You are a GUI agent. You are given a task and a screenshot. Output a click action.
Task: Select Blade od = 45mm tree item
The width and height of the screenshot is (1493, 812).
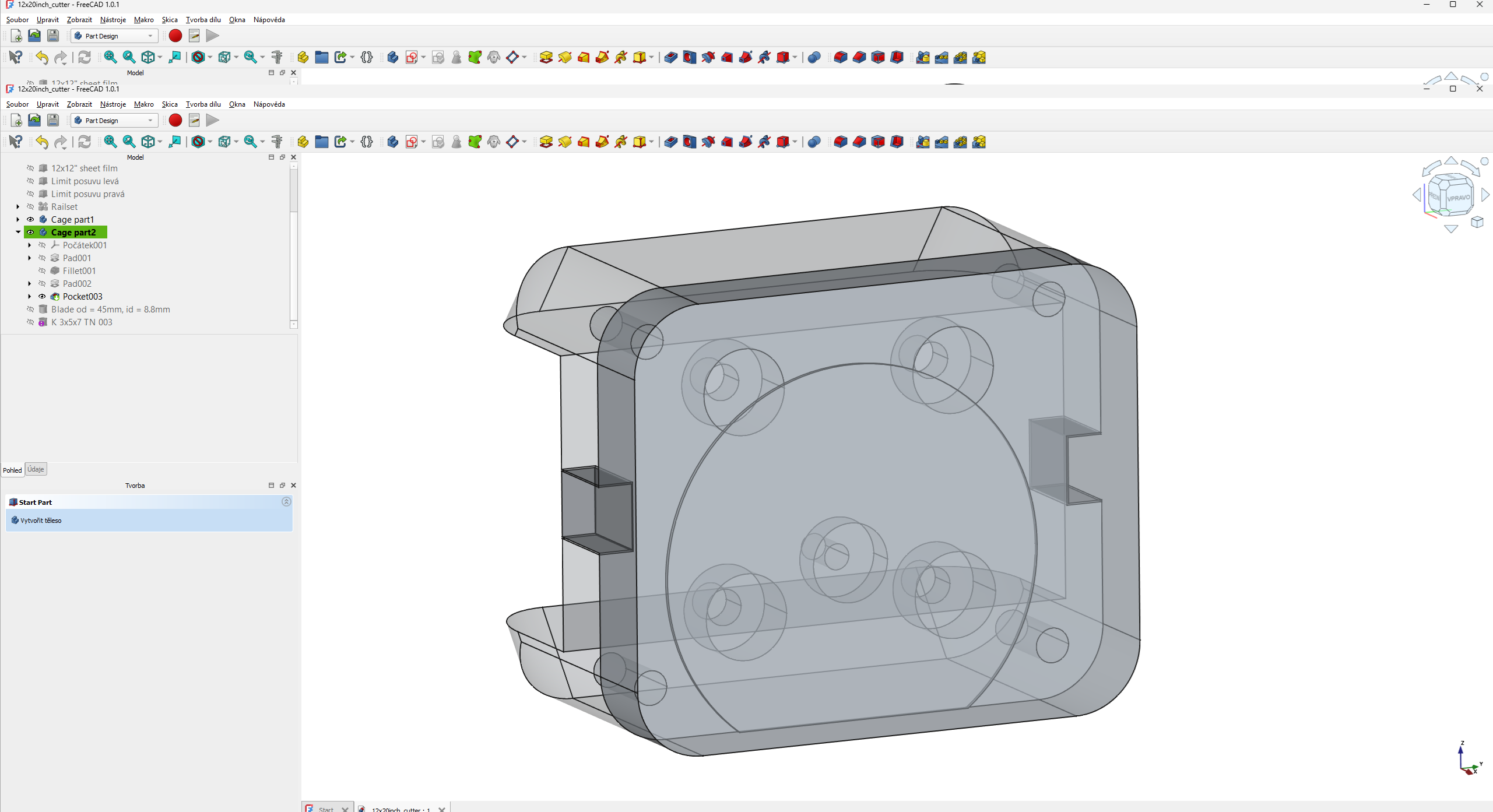[110, 310]
